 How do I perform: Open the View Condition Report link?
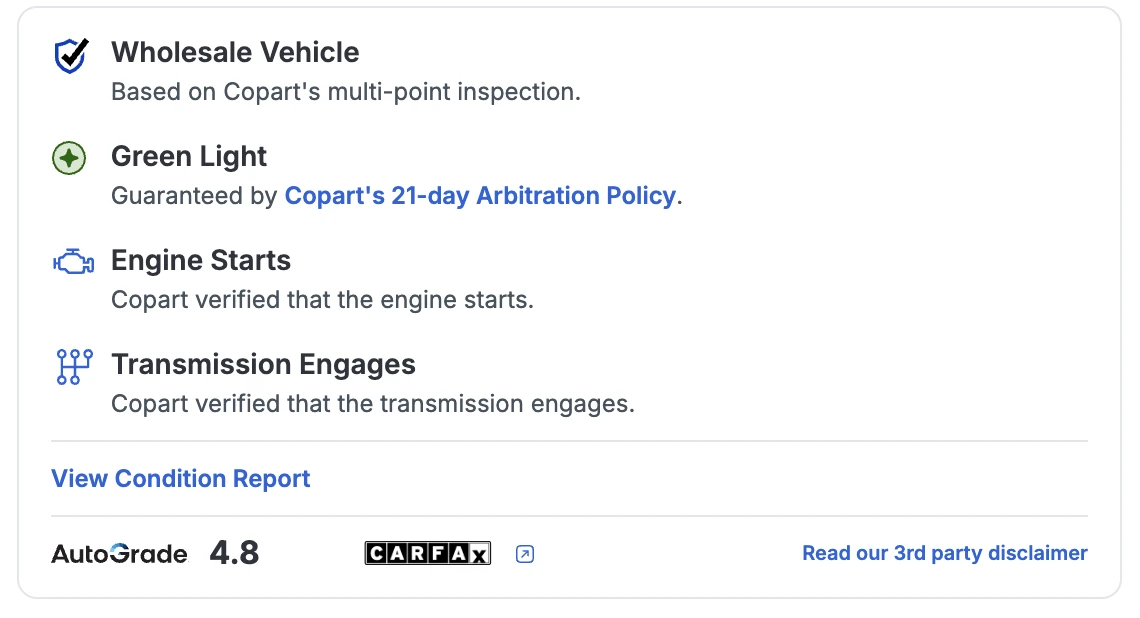pos(181,479)
